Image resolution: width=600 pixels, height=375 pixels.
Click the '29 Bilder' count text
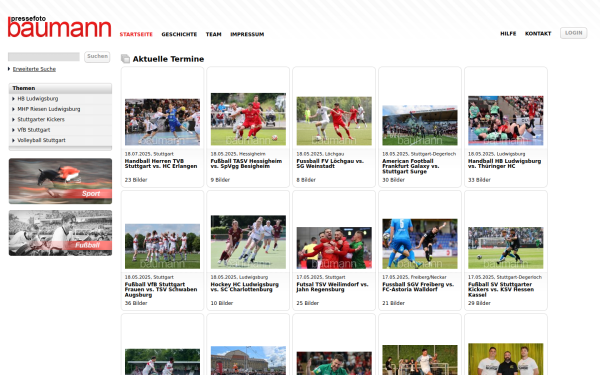(x=479, y=303)
